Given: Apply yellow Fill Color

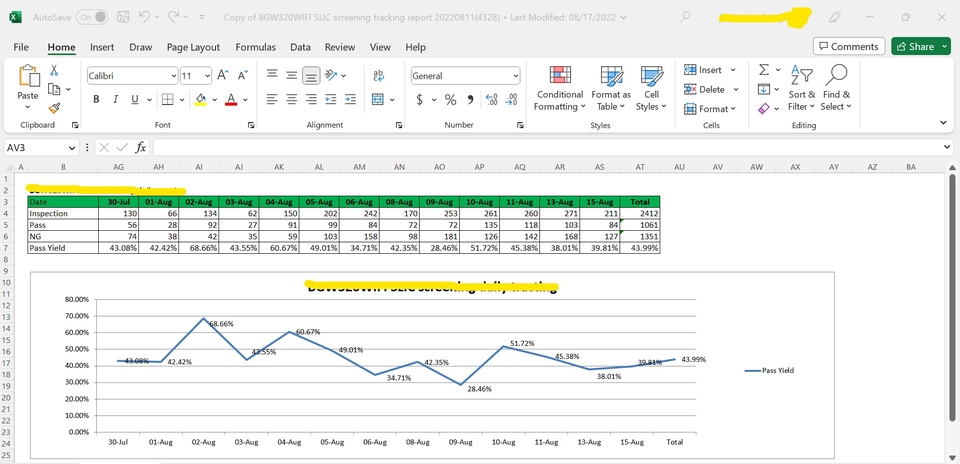Looking at the screenshot, I should (200, 99).
